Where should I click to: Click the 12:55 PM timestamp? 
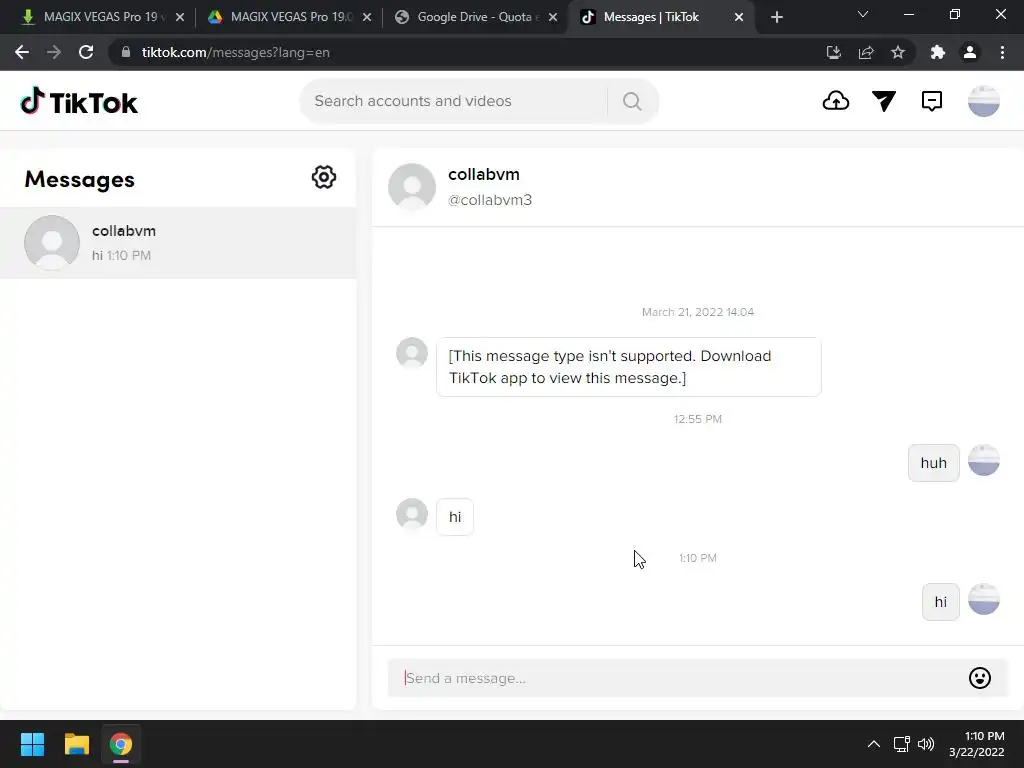click(x=697, y=419)
